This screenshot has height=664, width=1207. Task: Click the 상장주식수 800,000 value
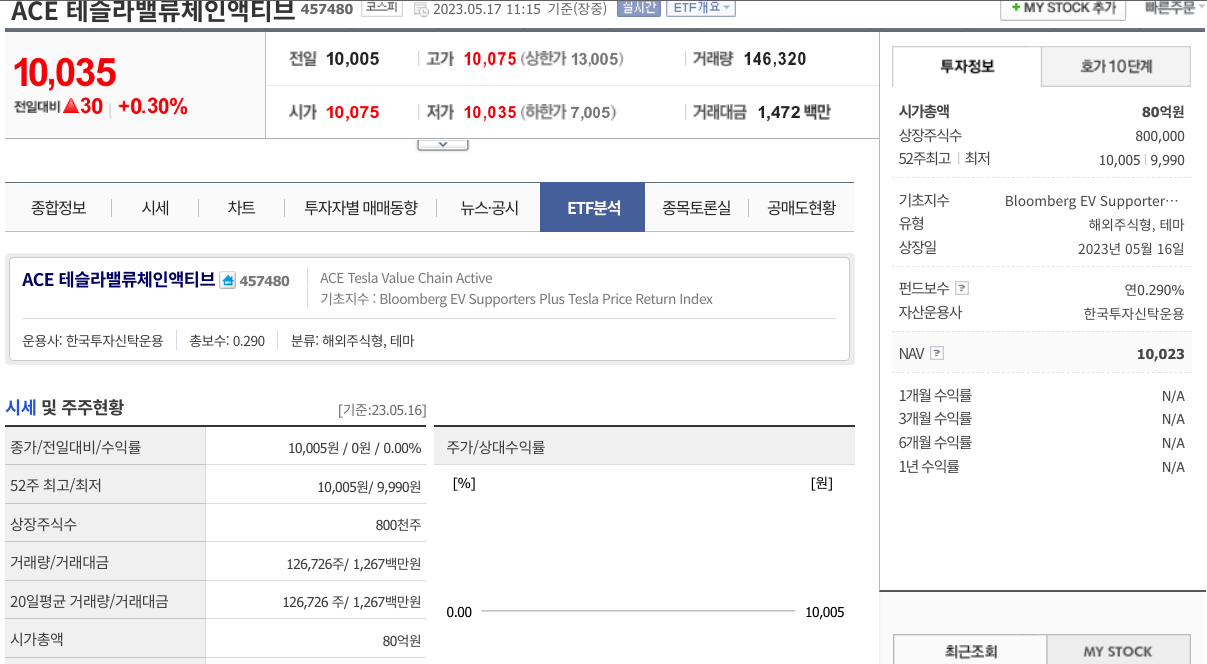(x=1160, y=136)
